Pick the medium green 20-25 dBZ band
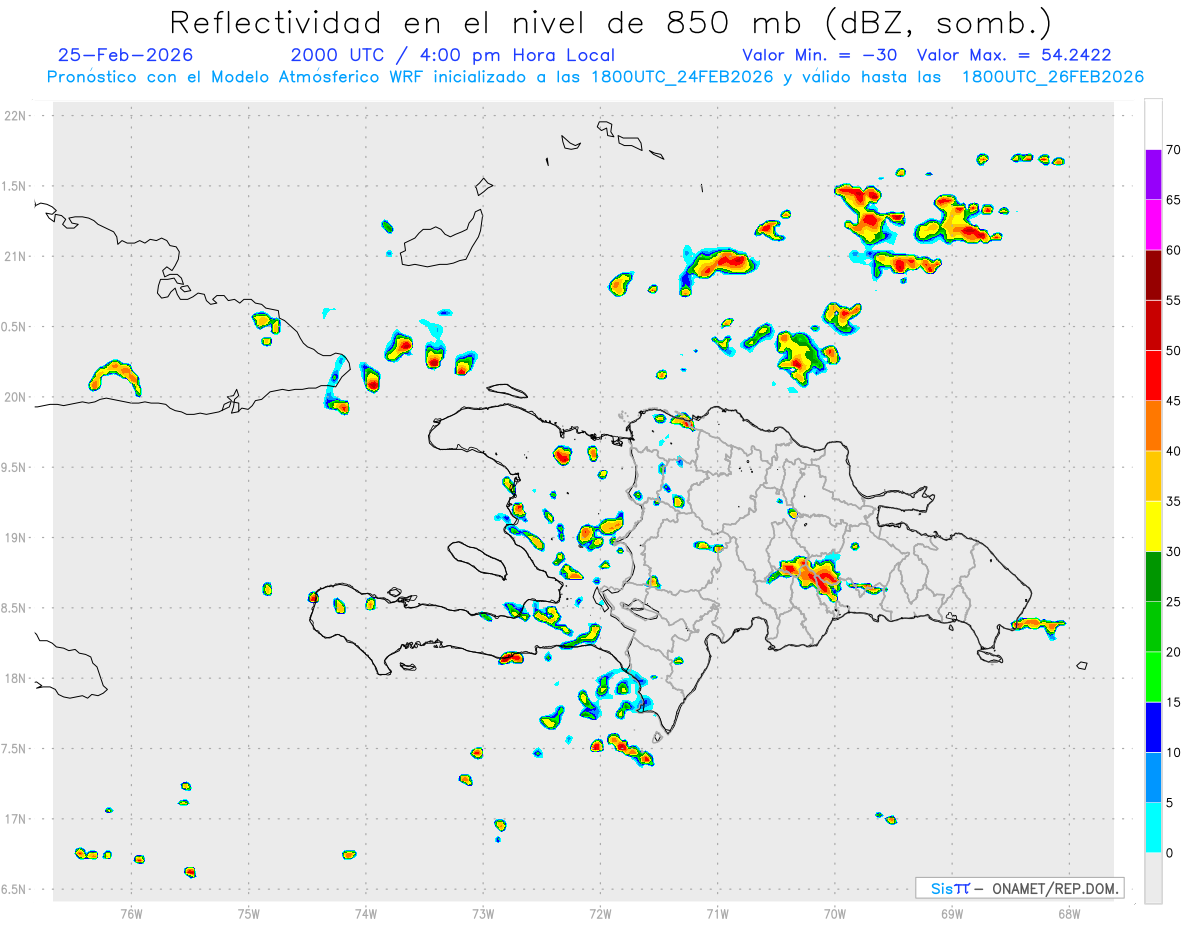The width and height of the screenshot is (1200, 927). click(x=1153, y=627)
